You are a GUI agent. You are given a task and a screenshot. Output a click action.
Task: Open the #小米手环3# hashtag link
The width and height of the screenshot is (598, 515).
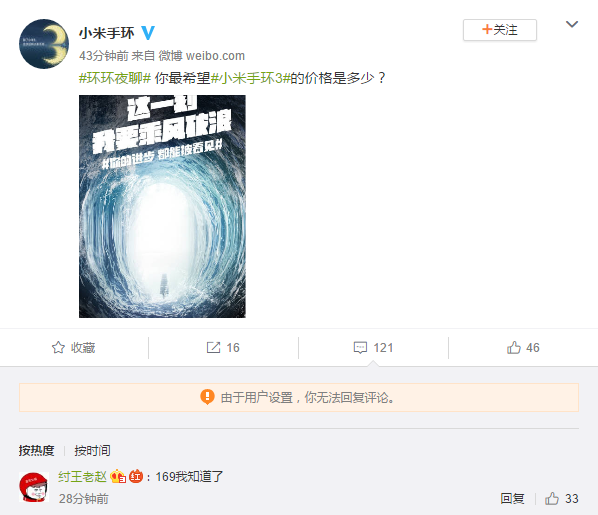pos(251,78)
